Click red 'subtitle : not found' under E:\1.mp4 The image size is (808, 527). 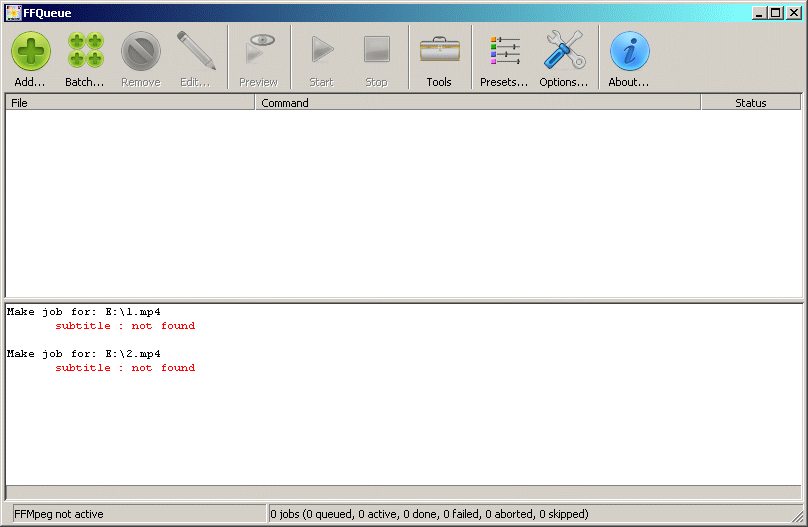(x=125, y=326)
